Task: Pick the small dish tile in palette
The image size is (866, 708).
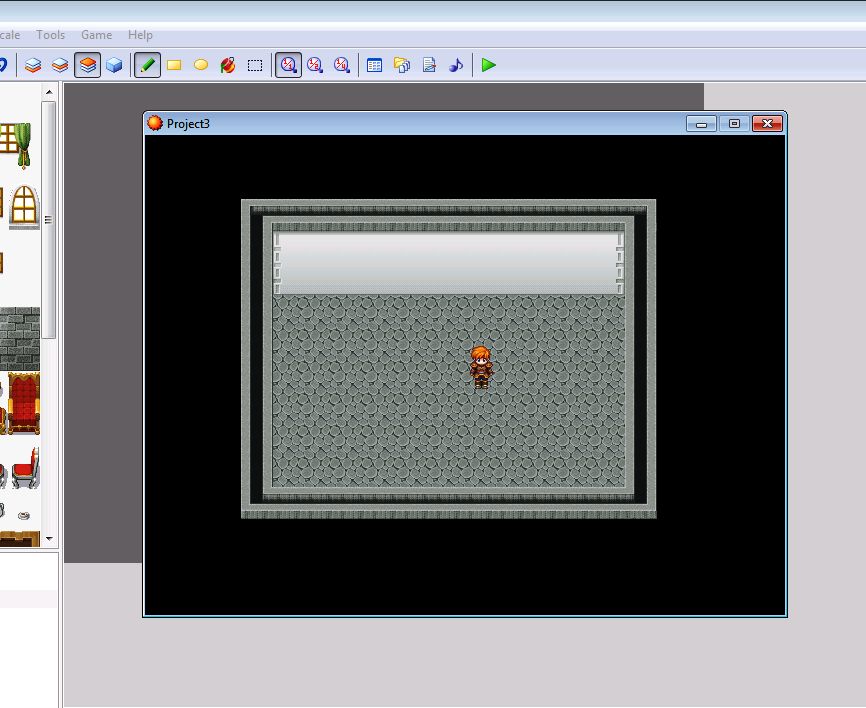Action: click(x=23, y=515)
